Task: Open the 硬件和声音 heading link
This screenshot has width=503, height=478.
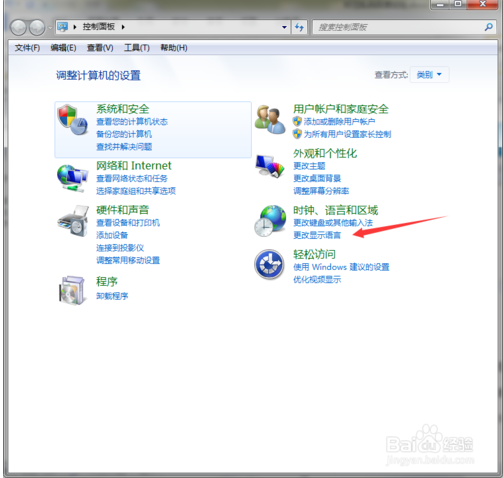Action: (x=122, y=210)
